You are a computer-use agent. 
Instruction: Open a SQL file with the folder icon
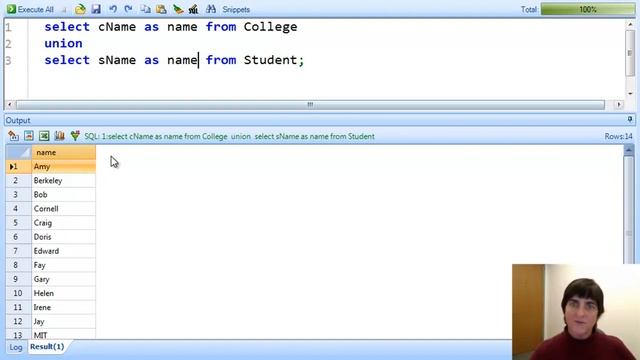tap(80, 9)
